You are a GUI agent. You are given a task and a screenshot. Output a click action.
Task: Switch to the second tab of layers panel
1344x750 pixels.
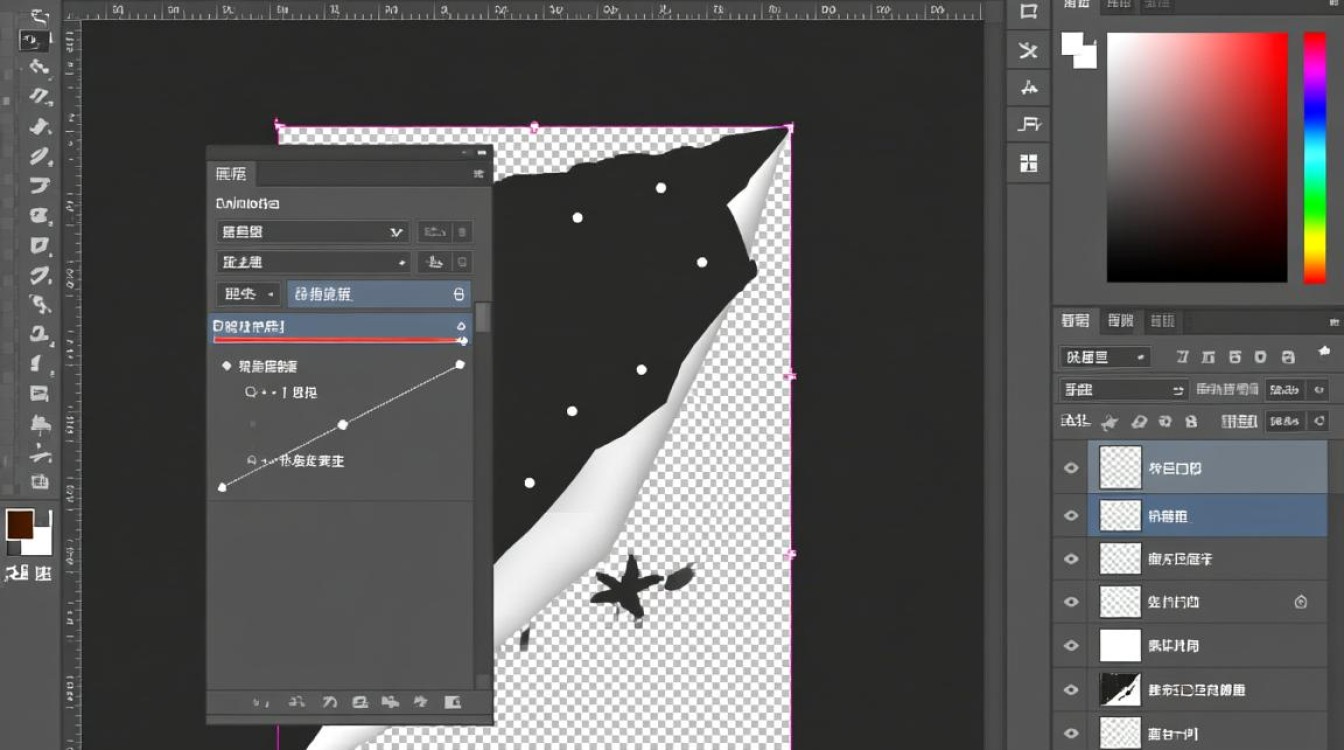pos(1120,321)
